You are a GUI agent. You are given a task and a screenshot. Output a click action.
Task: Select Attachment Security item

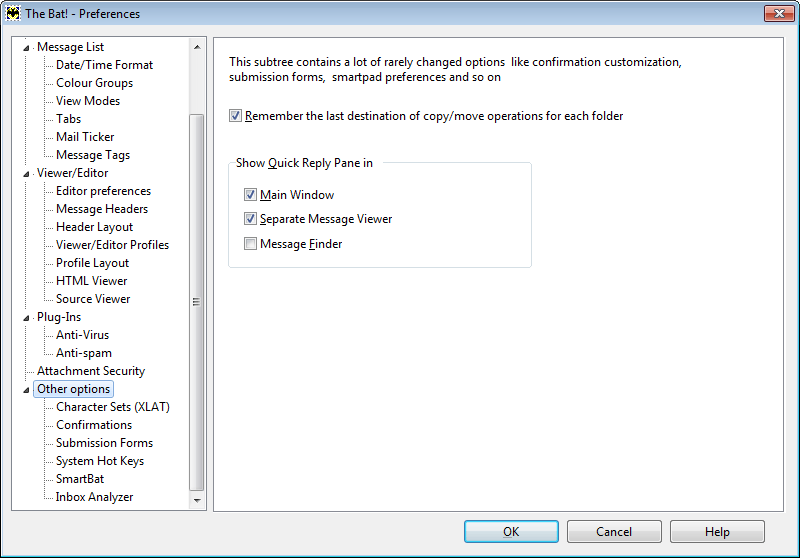(91, 371)
